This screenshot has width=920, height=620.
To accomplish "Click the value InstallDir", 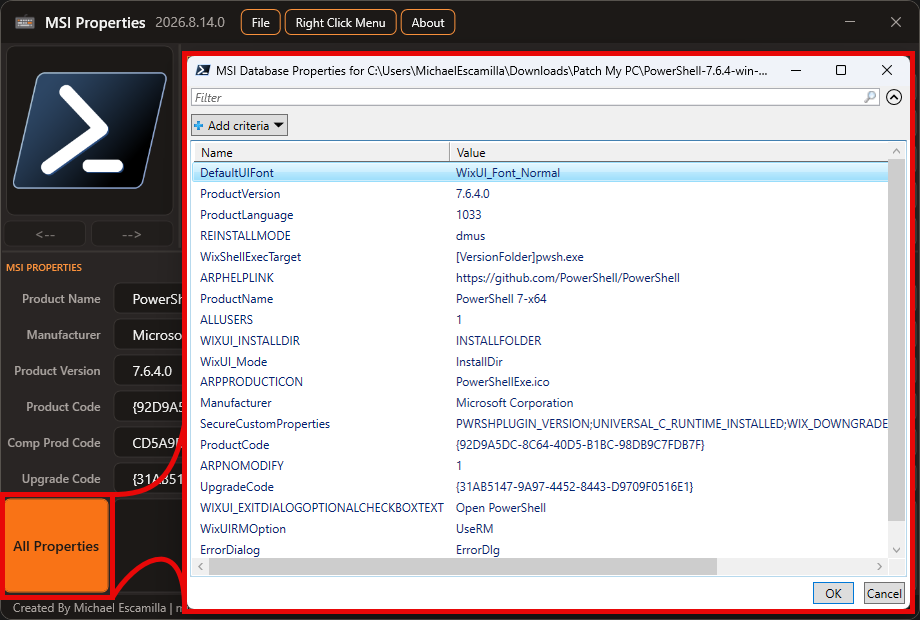I will tap(479, 361).
